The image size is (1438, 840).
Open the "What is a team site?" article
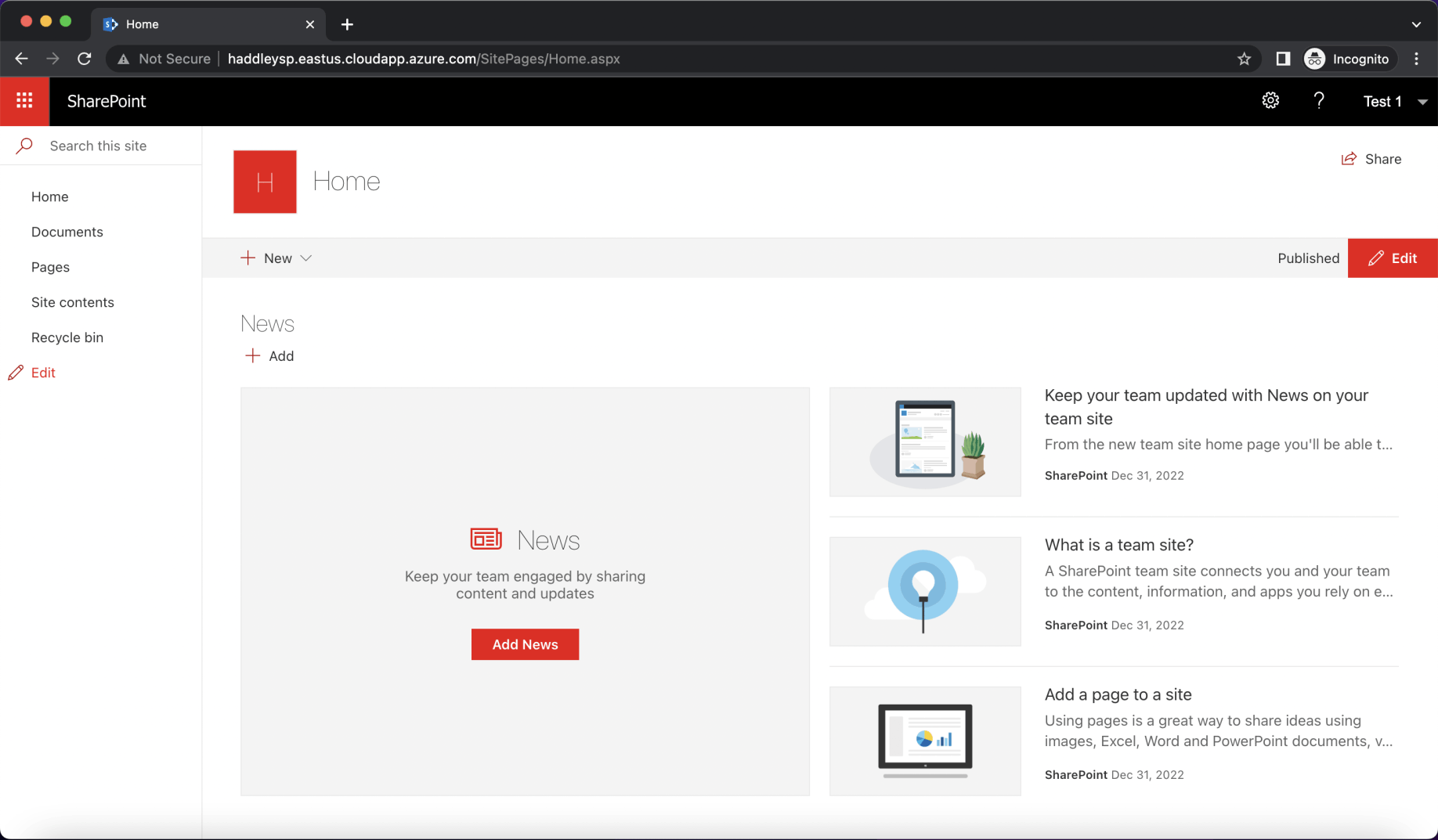click(1118, 545)
